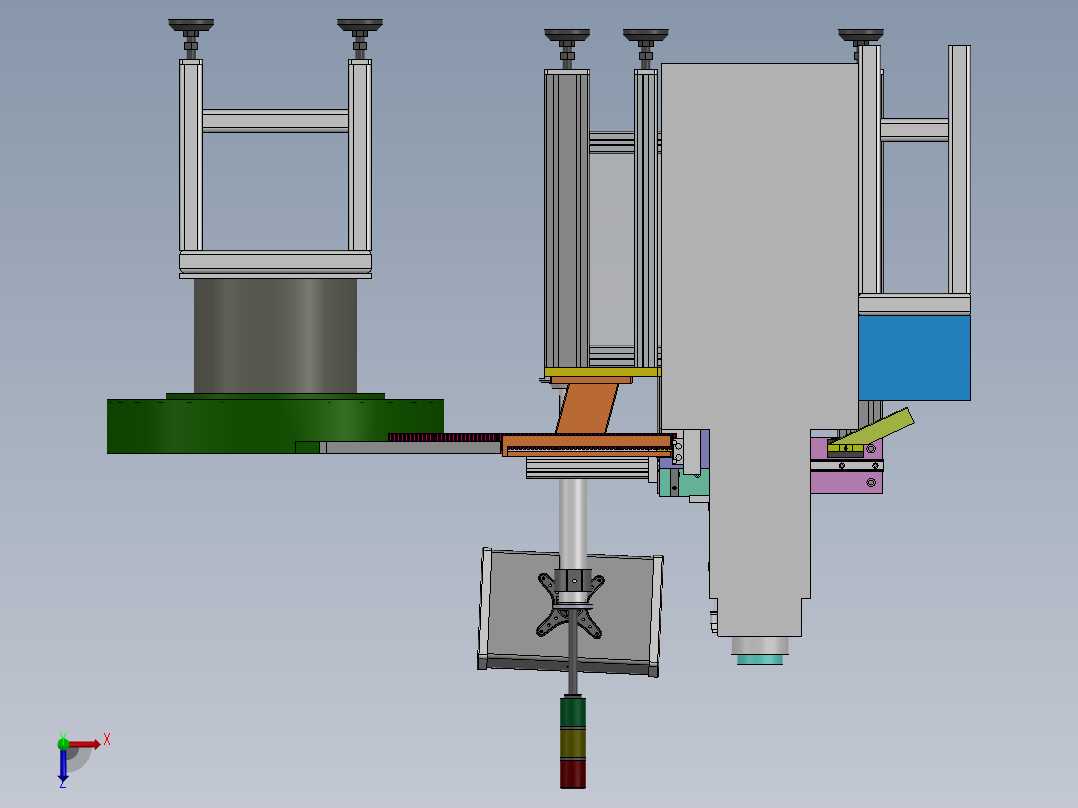The width and height of the screenshot is (1078, 808).
Task: Select the horizontal crossbar of the right frame
Action: pos(914,130)
